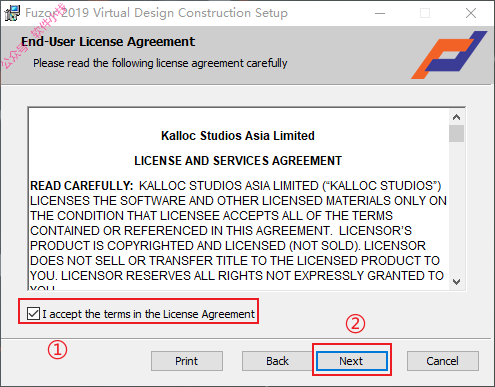495x387 pixels.
Task: Print the license agreement
Action: coord(187,361)
